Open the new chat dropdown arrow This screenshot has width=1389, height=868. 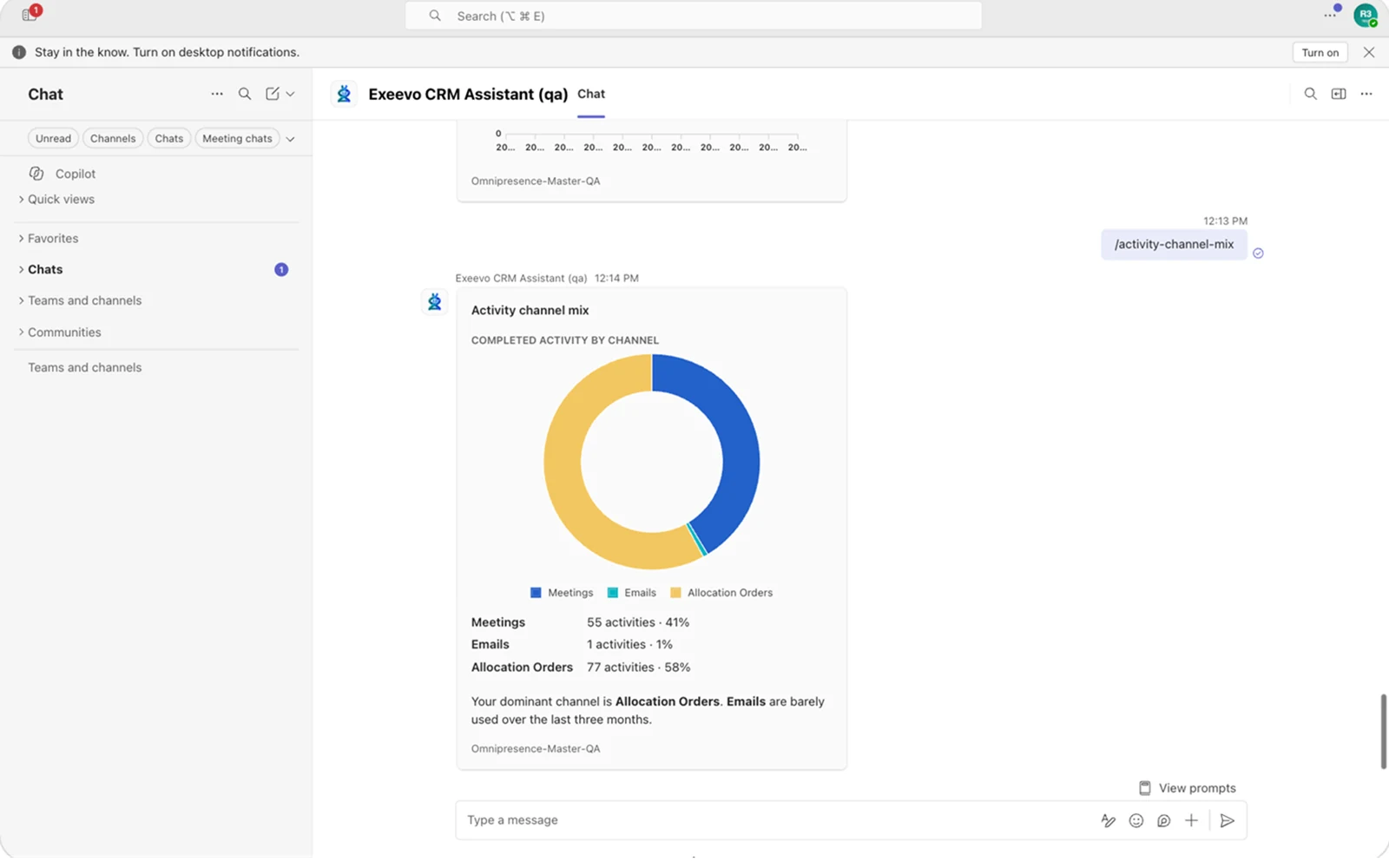tap(291, 94)
